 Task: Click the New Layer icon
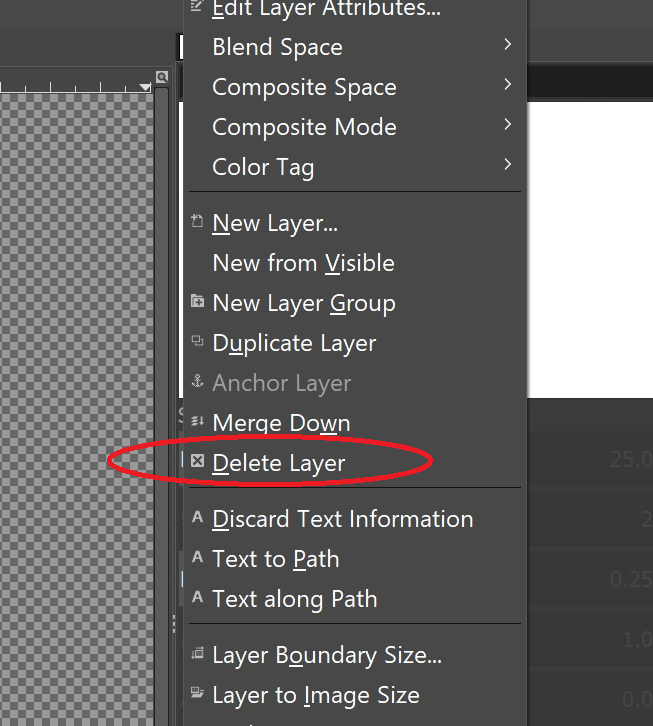click(x=197, y=223)
